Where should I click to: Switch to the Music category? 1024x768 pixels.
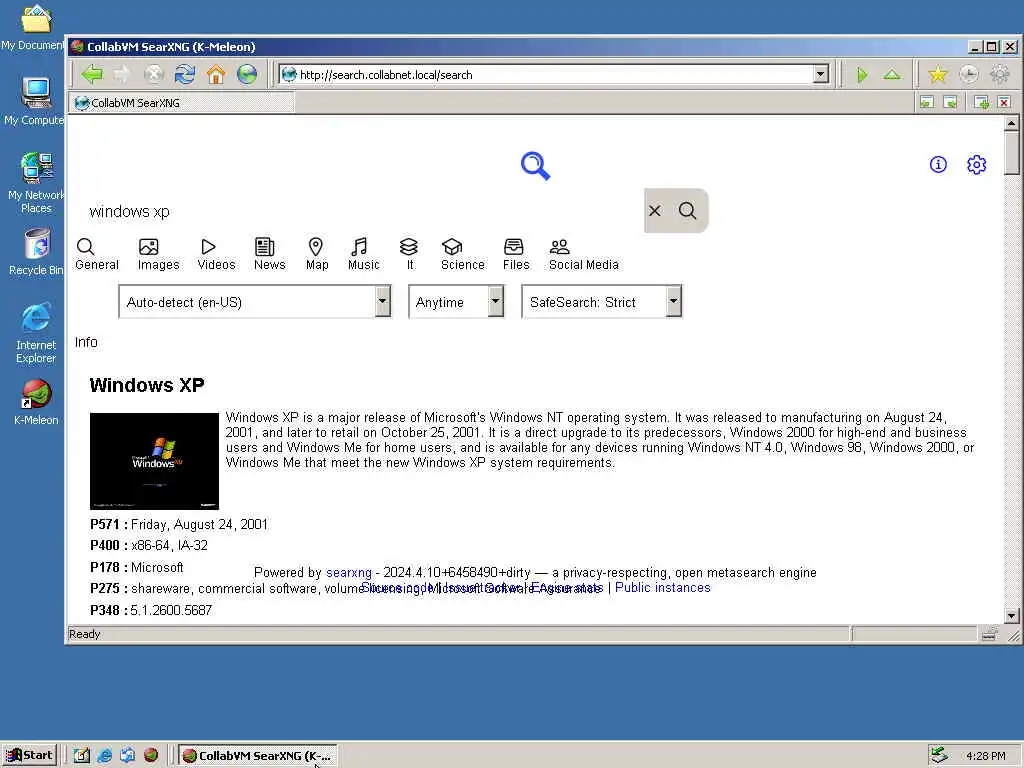tap(363, 254)
